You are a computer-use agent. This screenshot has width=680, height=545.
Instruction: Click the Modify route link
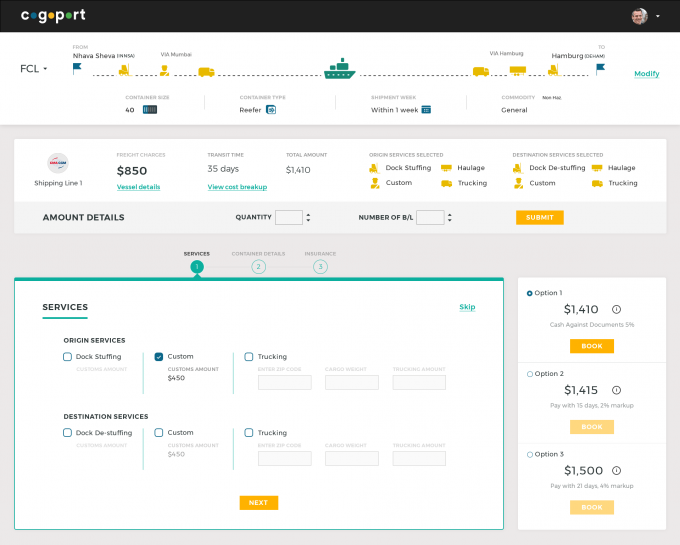647,74
